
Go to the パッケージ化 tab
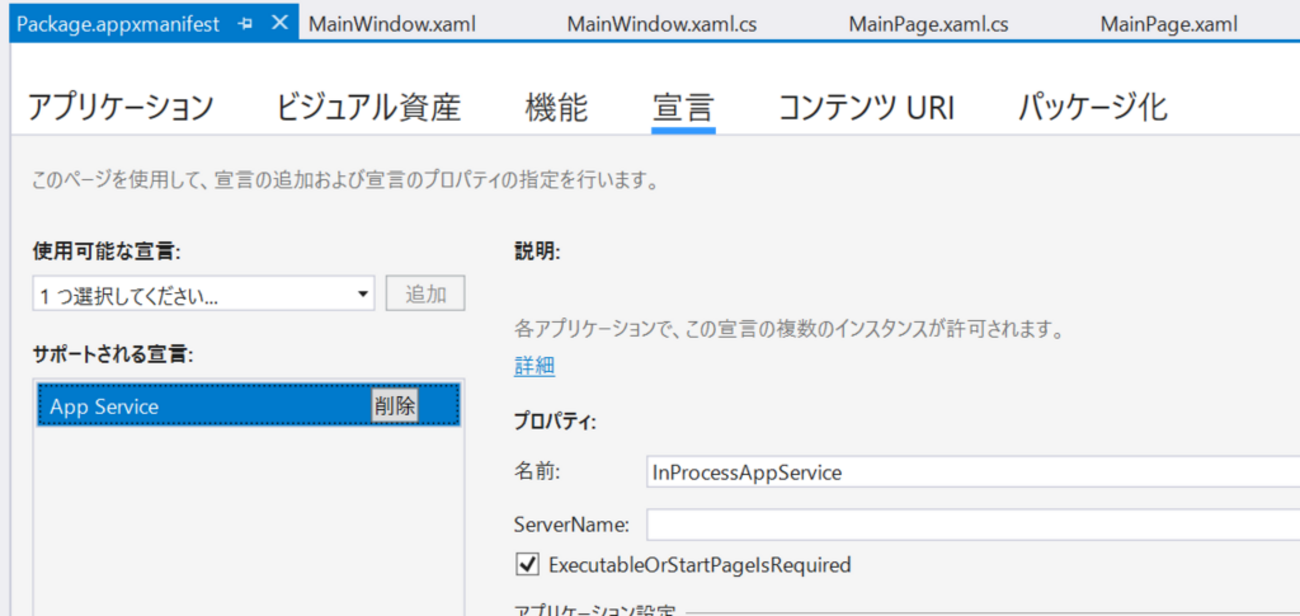(1093, 107)
